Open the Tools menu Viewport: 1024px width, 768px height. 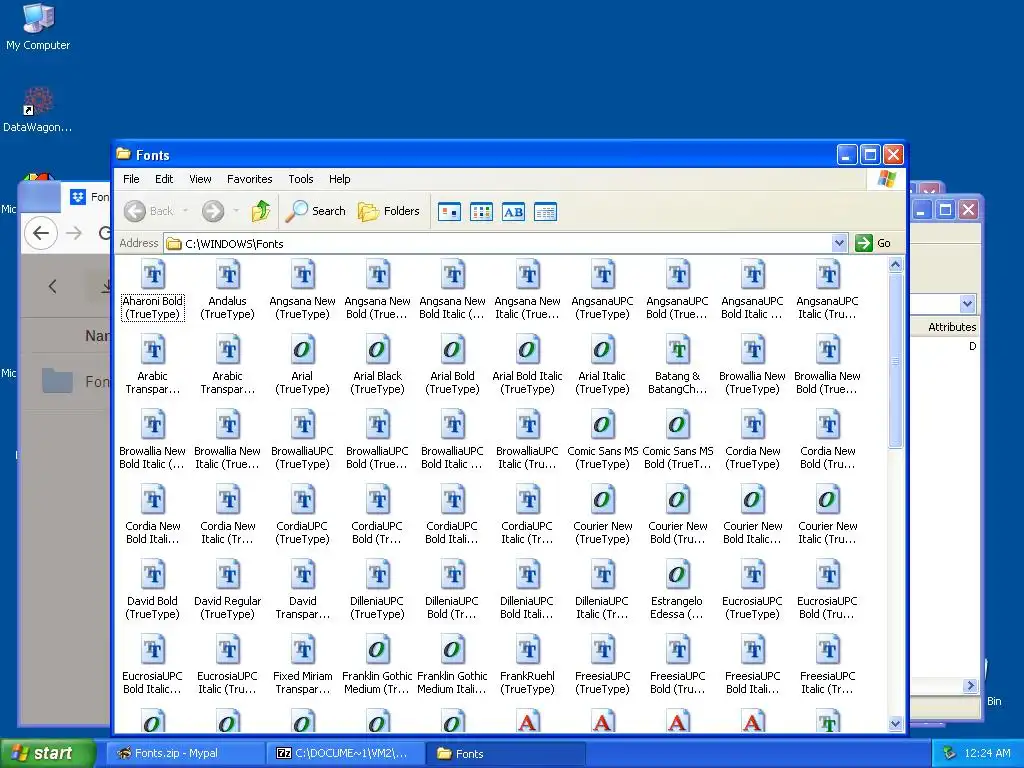pos(301,179)
